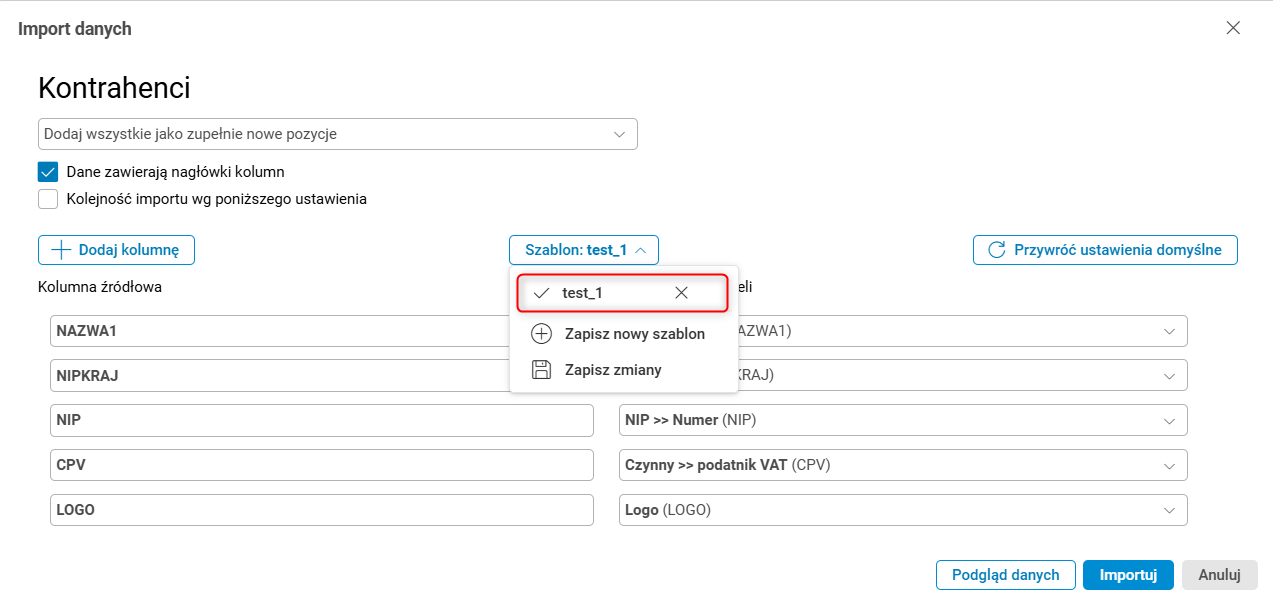The width and height of the screenshot is (1273, 601).
Task: Close the Import danych dialog
Action: click(1233, 28)
